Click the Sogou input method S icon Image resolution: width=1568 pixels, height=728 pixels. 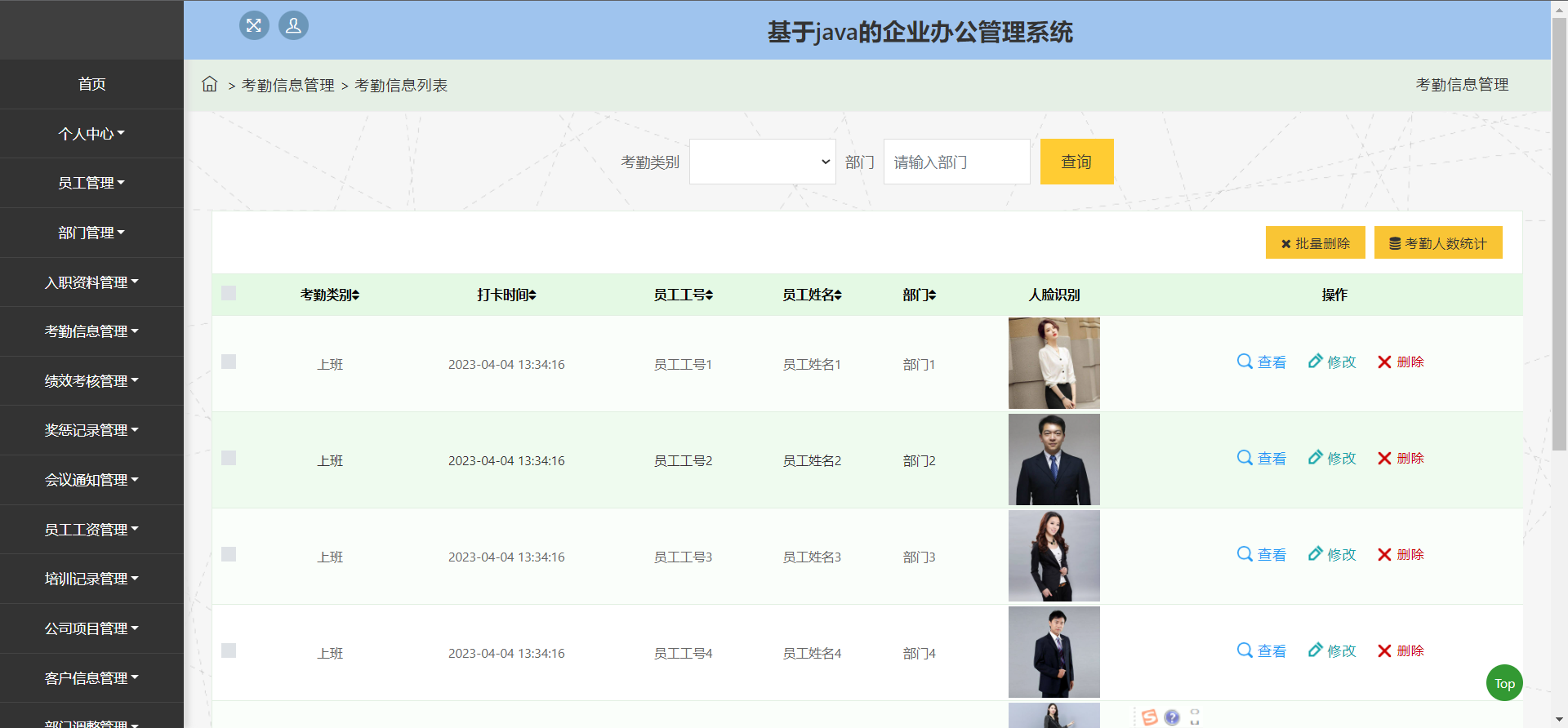1150,717
